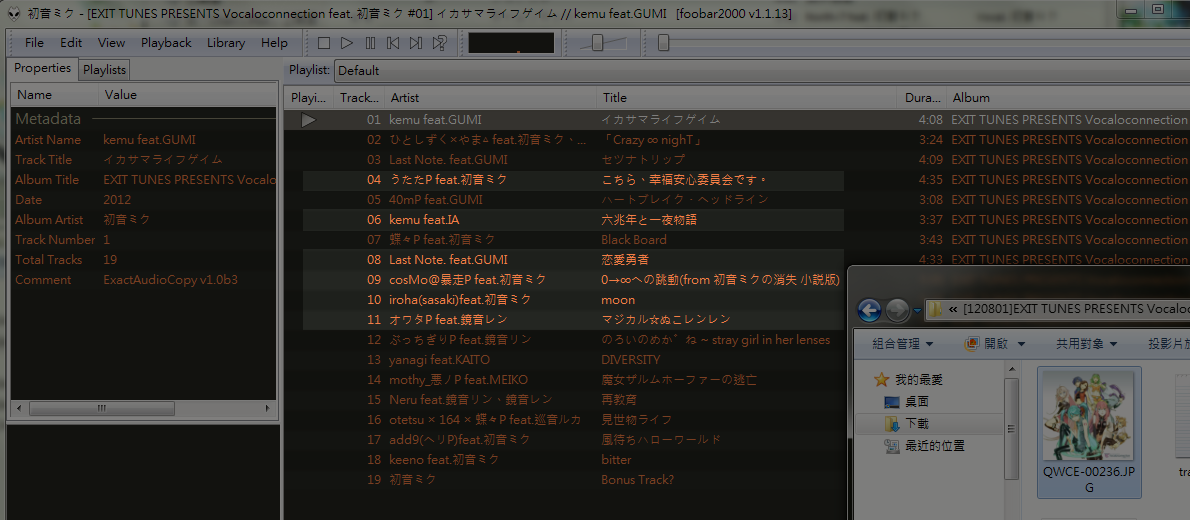This screenshot has height=520, width=1190.
Task: Click Properties scrollbar left arrow
Action: point(18,408)
